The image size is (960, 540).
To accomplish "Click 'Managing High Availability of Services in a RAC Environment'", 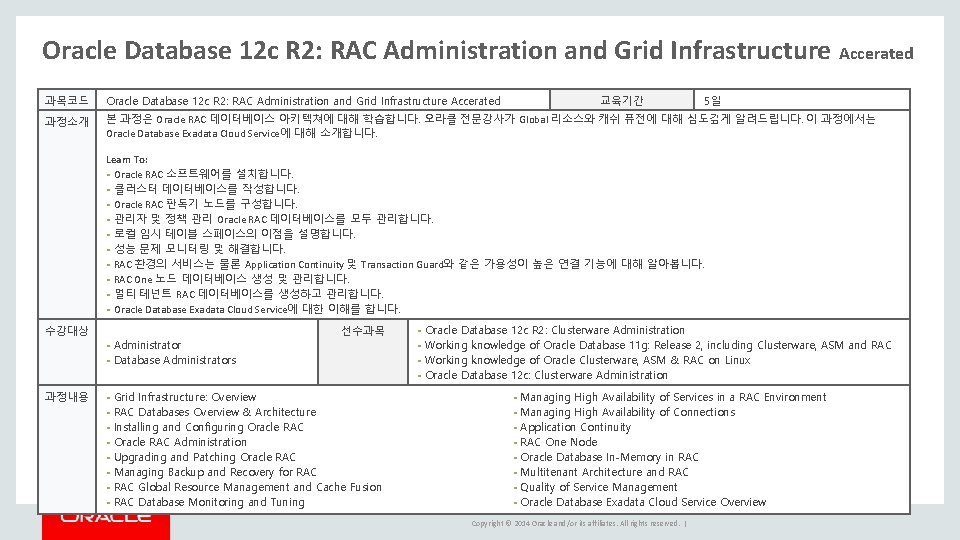I will tap(673, 397).
